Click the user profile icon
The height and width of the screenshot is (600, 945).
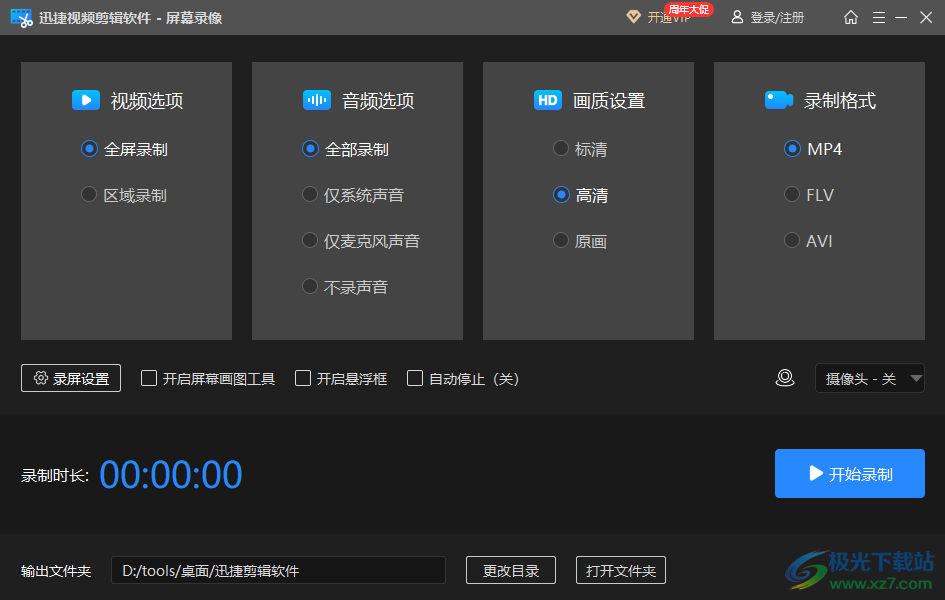coord(736,17)
